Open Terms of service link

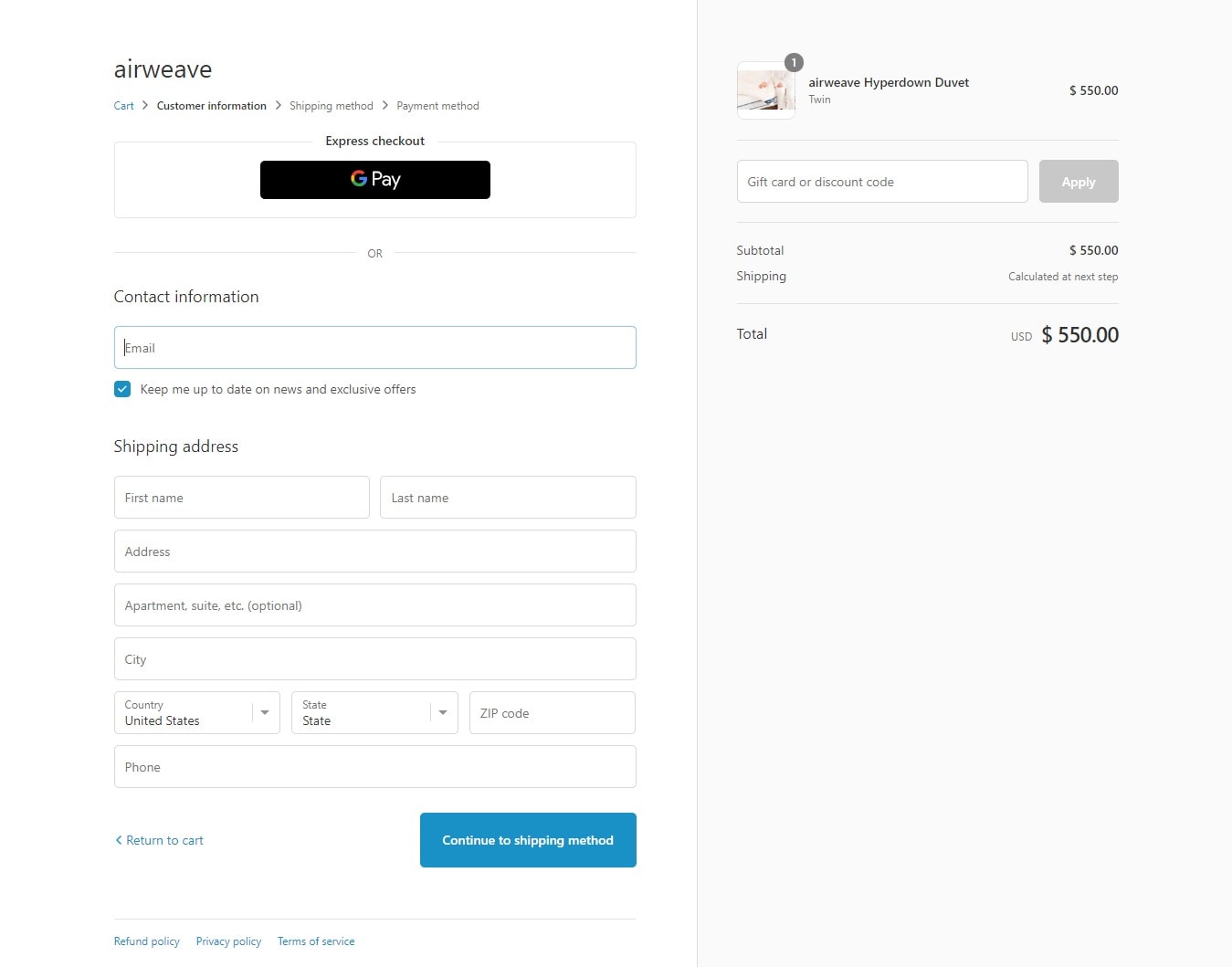(x=316, y=941)
